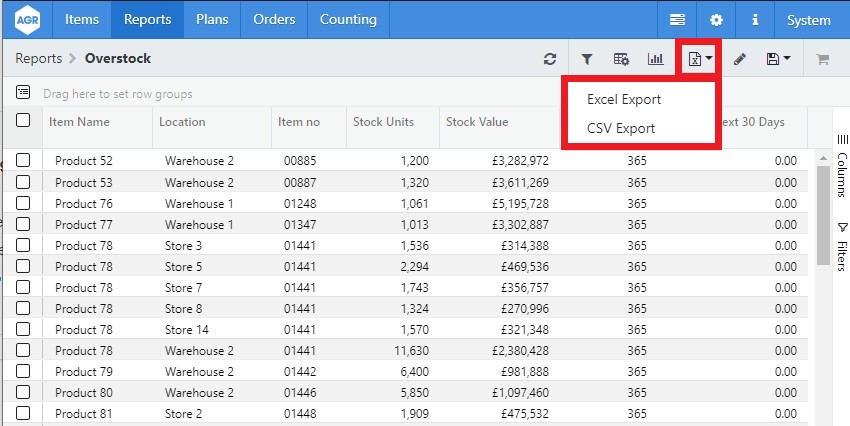Screen dimensions: 850x426
Task: Open the Orders tab
Action: pyautogui.click(x=274, y=20)
